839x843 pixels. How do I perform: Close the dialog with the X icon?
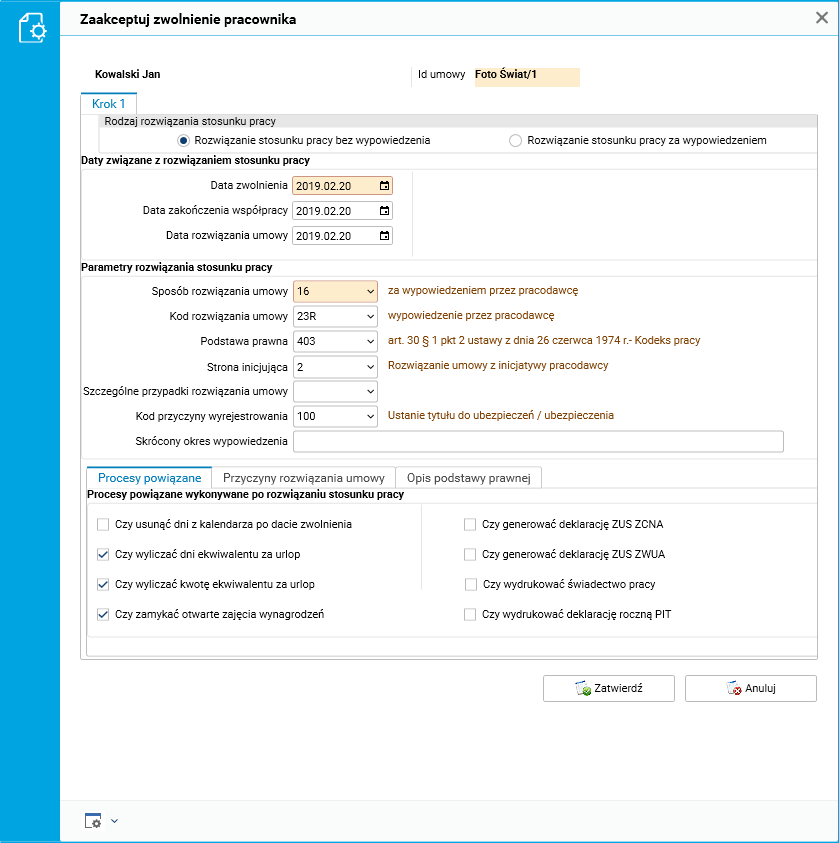[x=822, y=17]
